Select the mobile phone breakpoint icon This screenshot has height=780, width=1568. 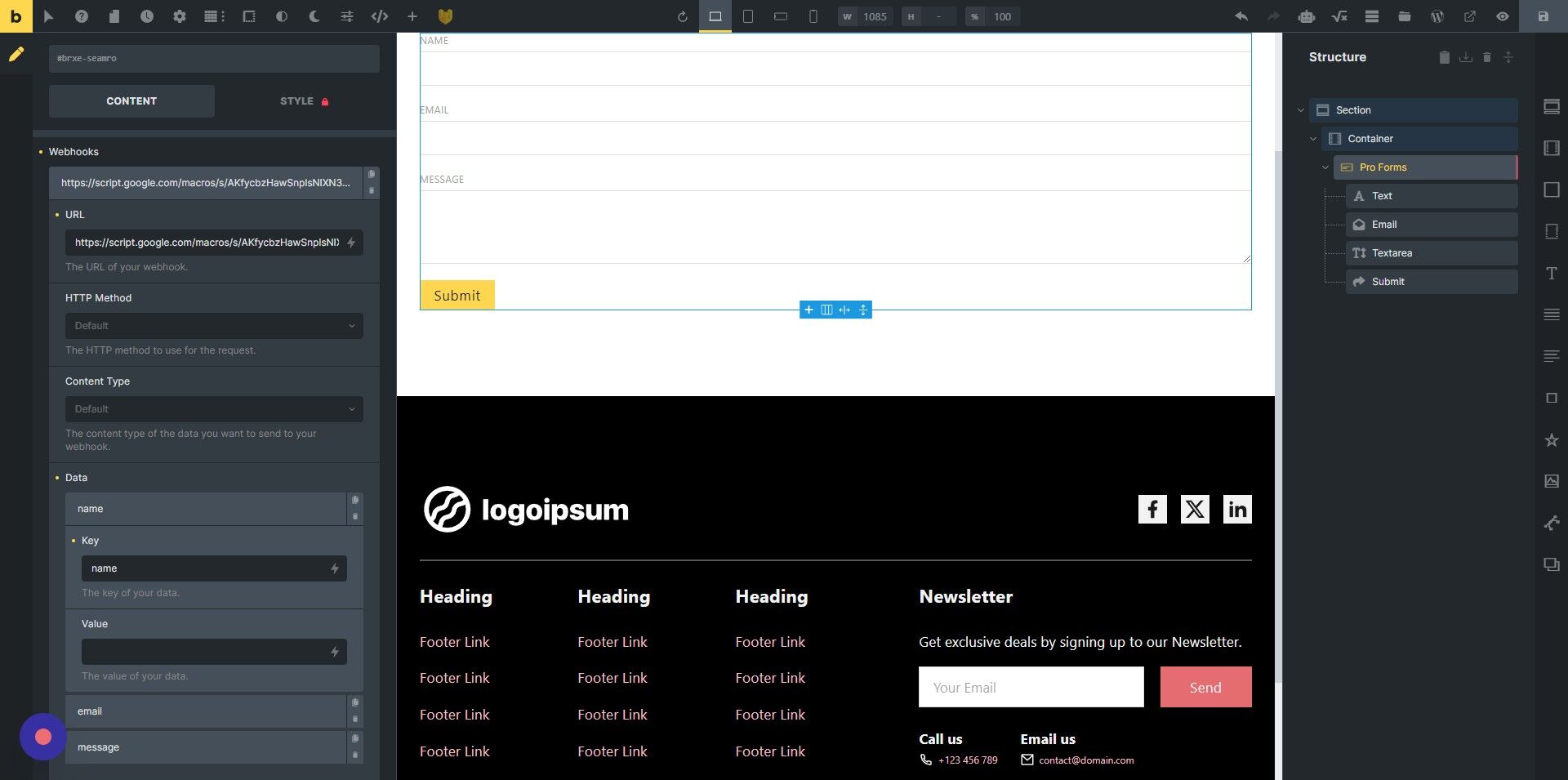click(x=813, y=16)
